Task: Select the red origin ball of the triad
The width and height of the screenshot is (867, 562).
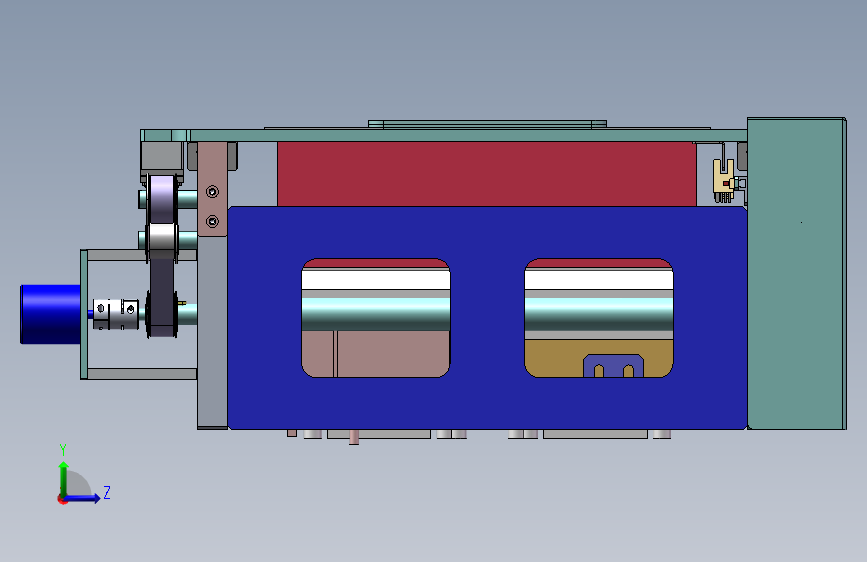Action: click(62, 499)
